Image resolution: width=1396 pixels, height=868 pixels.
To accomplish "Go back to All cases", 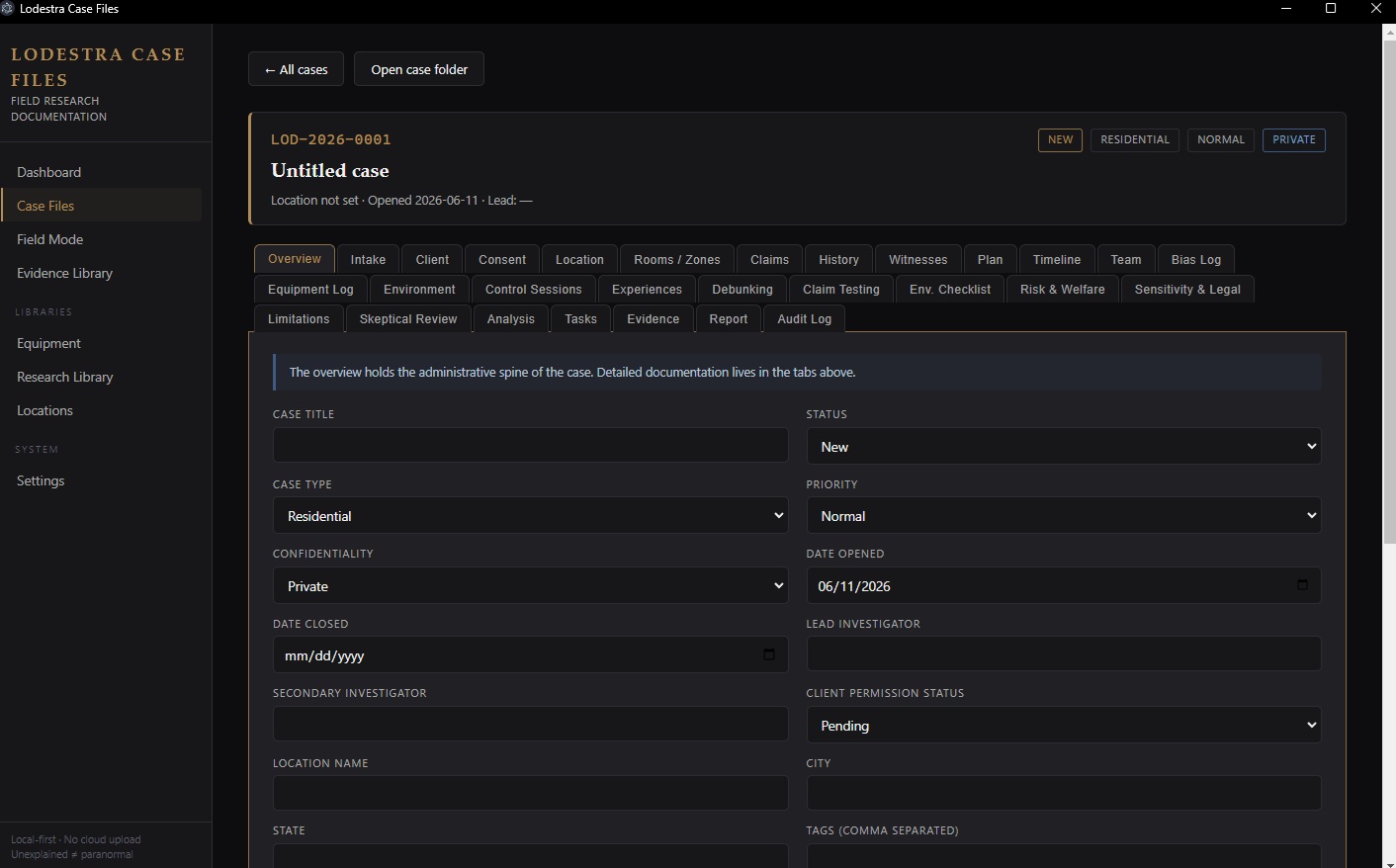I will pos(296,69).
